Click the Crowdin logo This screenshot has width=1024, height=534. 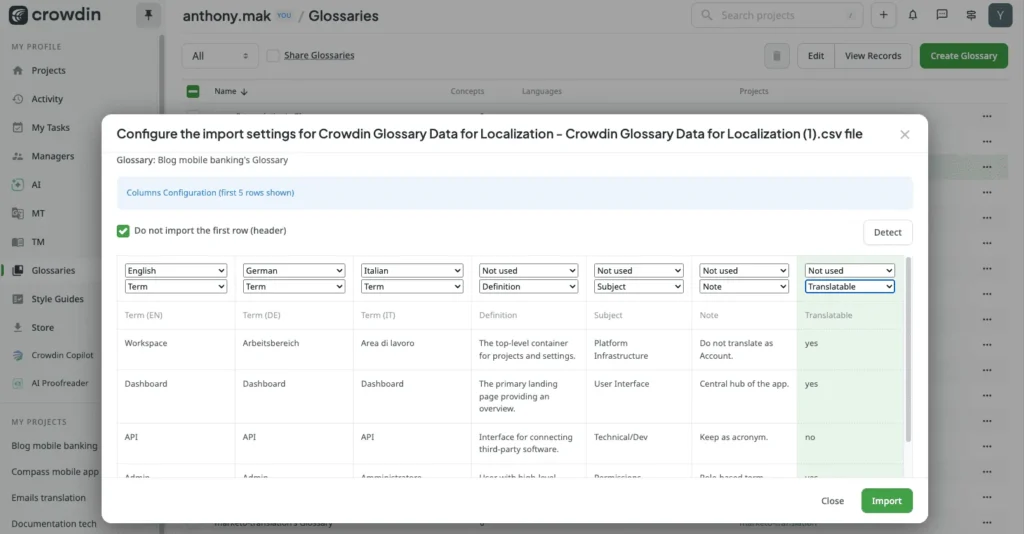point(55,14)
